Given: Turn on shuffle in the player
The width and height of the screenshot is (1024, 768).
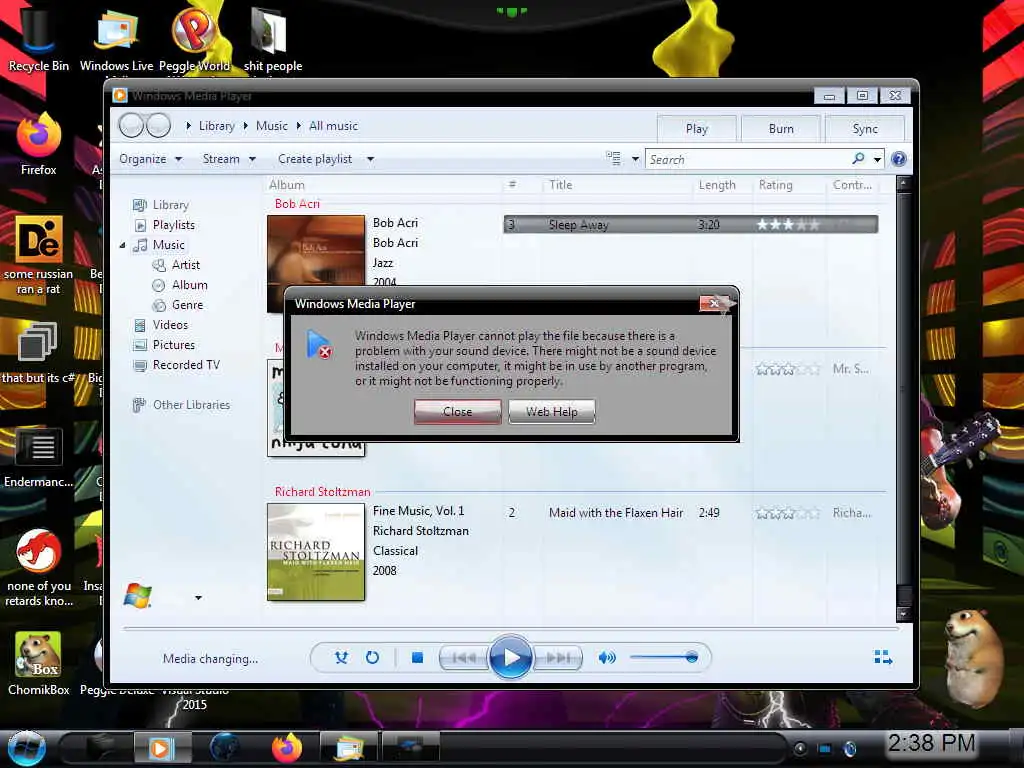Looking at the screenshot, I should [x=341, y=658].
